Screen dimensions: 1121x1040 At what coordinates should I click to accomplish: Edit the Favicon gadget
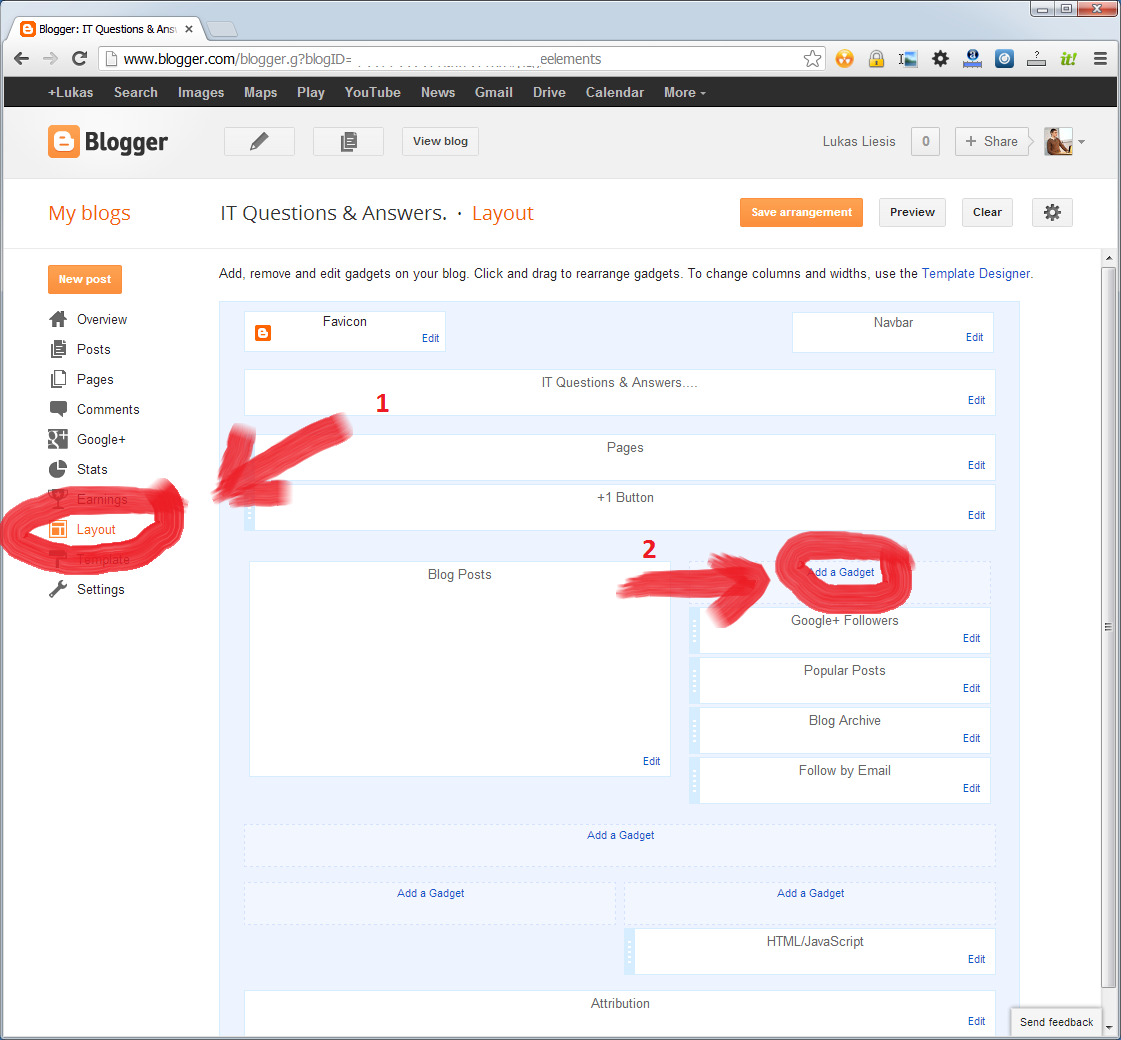(430, 338)
